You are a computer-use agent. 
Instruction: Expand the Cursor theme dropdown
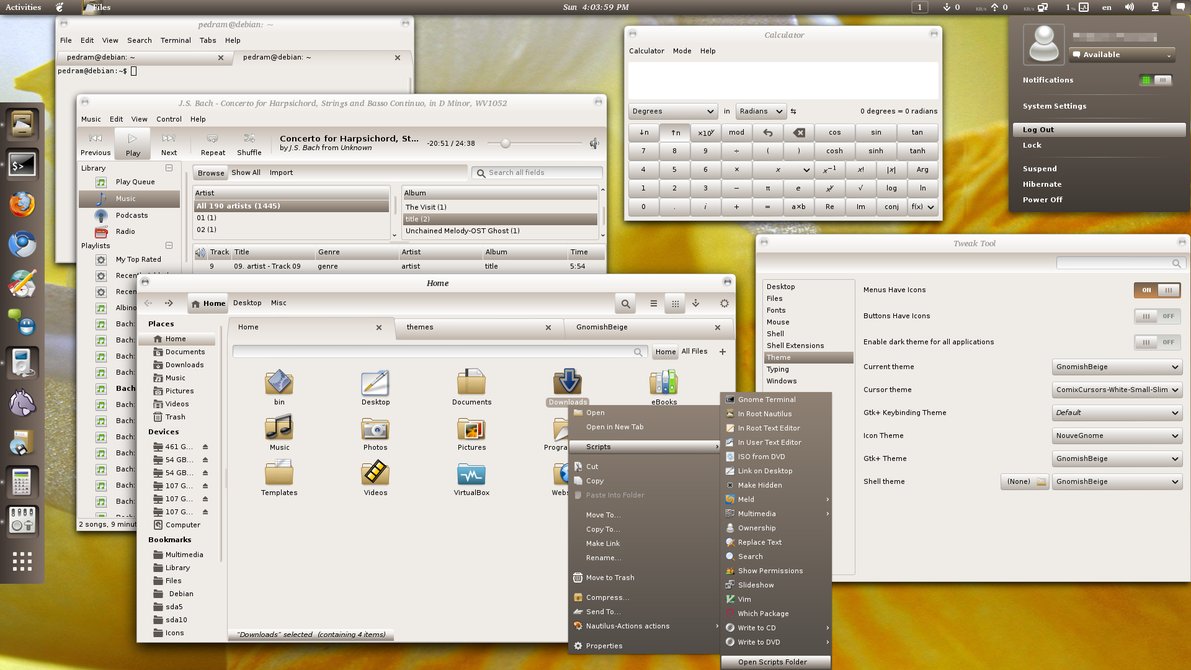tap(1116, 390)
